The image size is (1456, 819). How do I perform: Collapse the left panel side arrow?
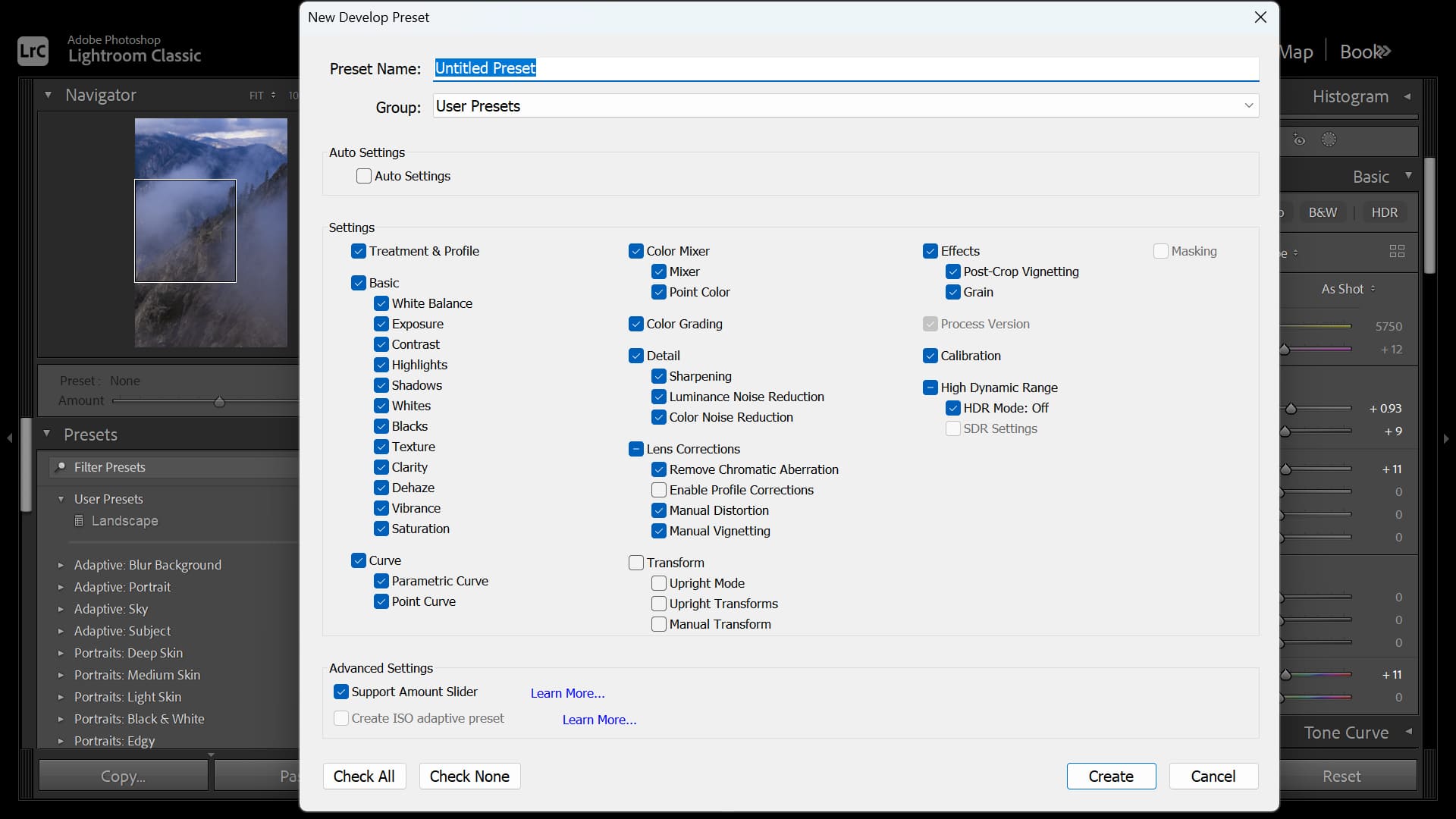click(10, 438)
